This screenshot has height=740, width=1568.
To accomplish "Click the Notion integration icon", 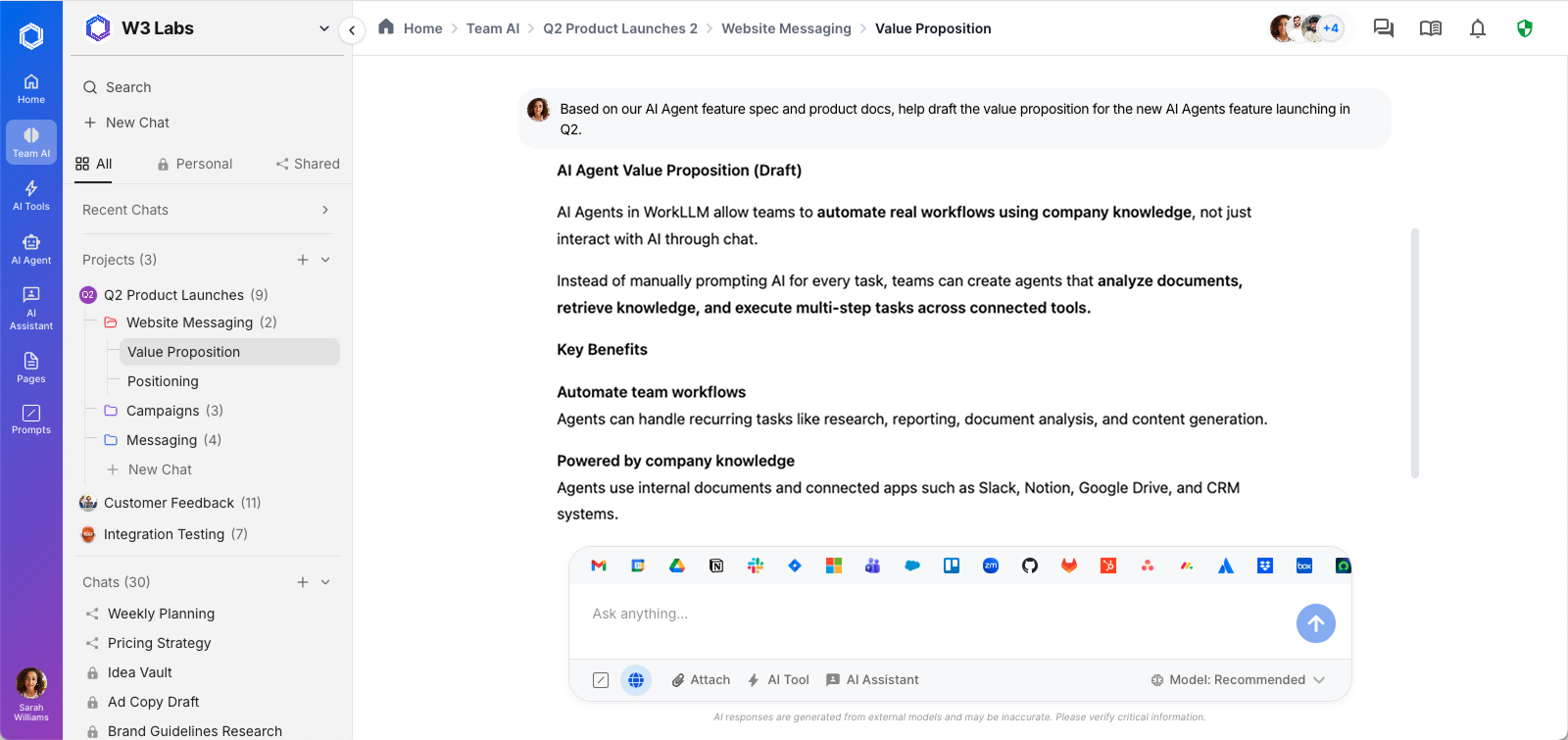I will 716,566.
